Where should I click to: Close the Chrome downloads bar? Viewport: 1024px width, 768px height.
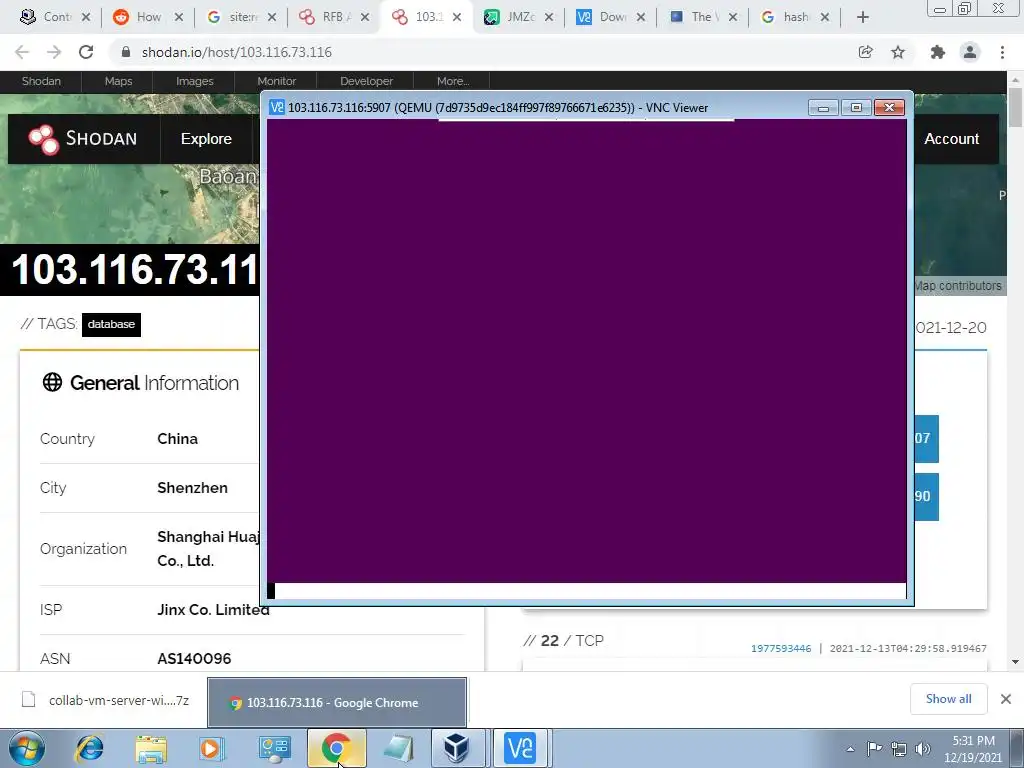[1006, 699]
